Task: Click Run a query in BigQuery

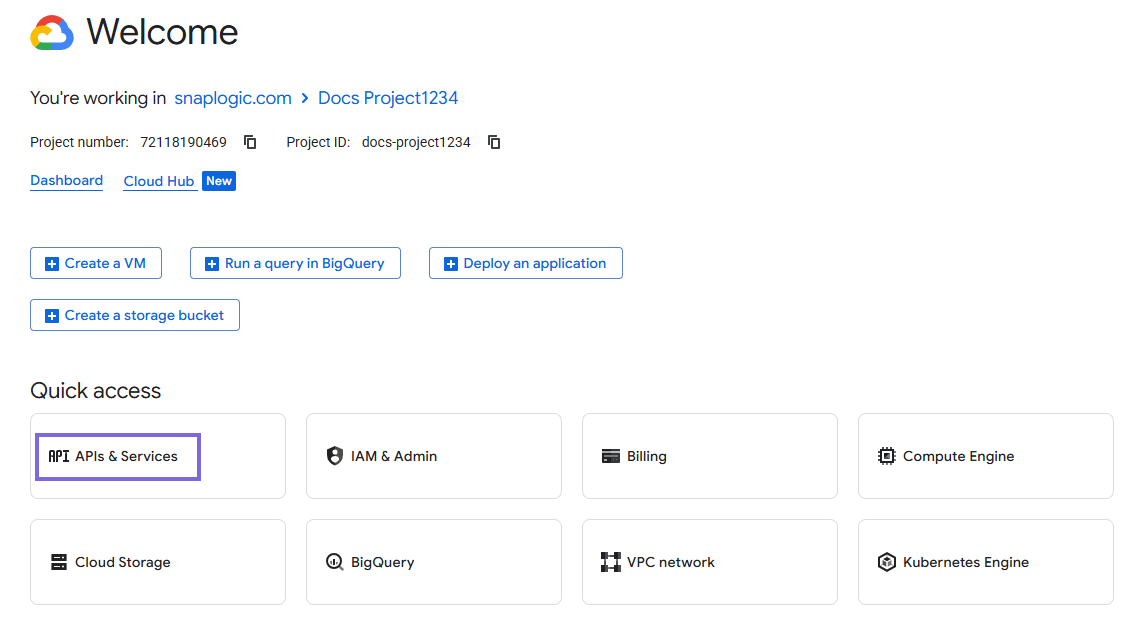Action: 295,263
